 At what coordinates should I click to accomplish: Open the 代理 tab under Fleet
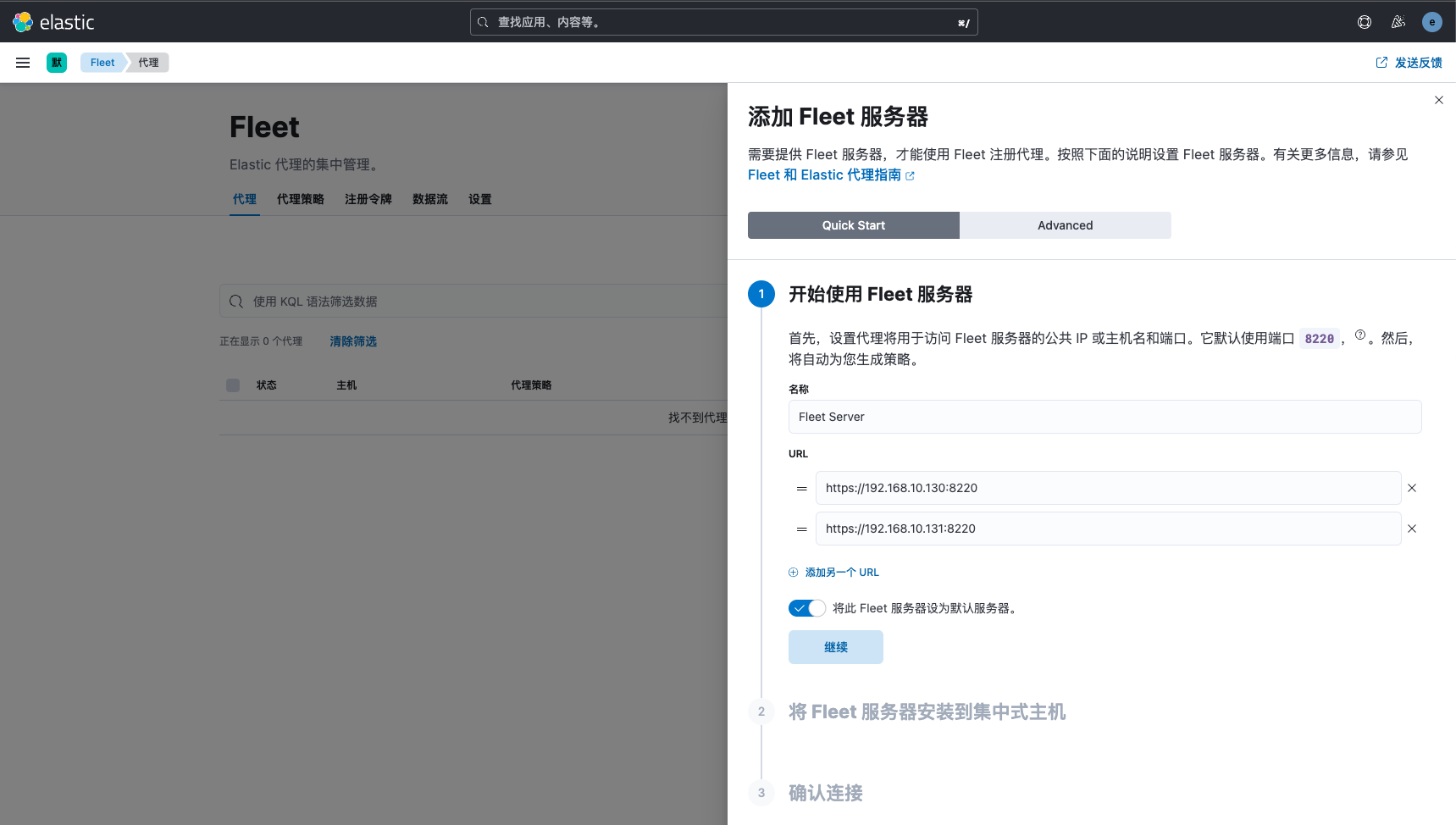245,199
